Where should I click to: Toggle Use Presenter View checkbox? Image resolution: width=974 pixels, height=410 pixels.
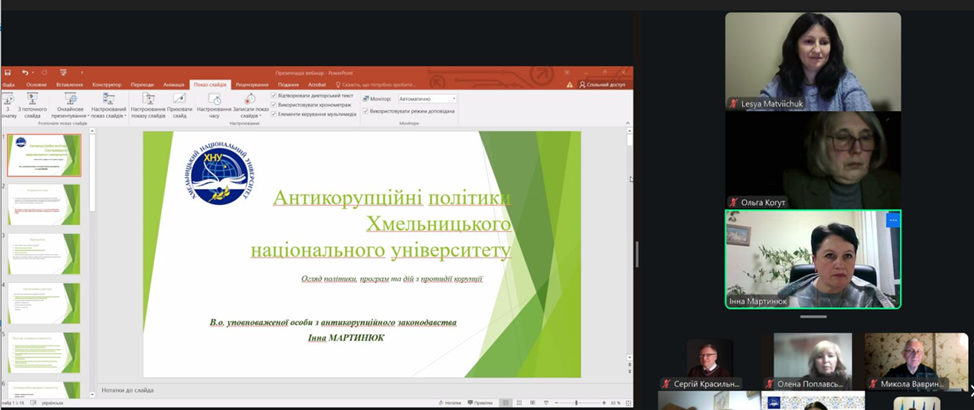(365, 111)
